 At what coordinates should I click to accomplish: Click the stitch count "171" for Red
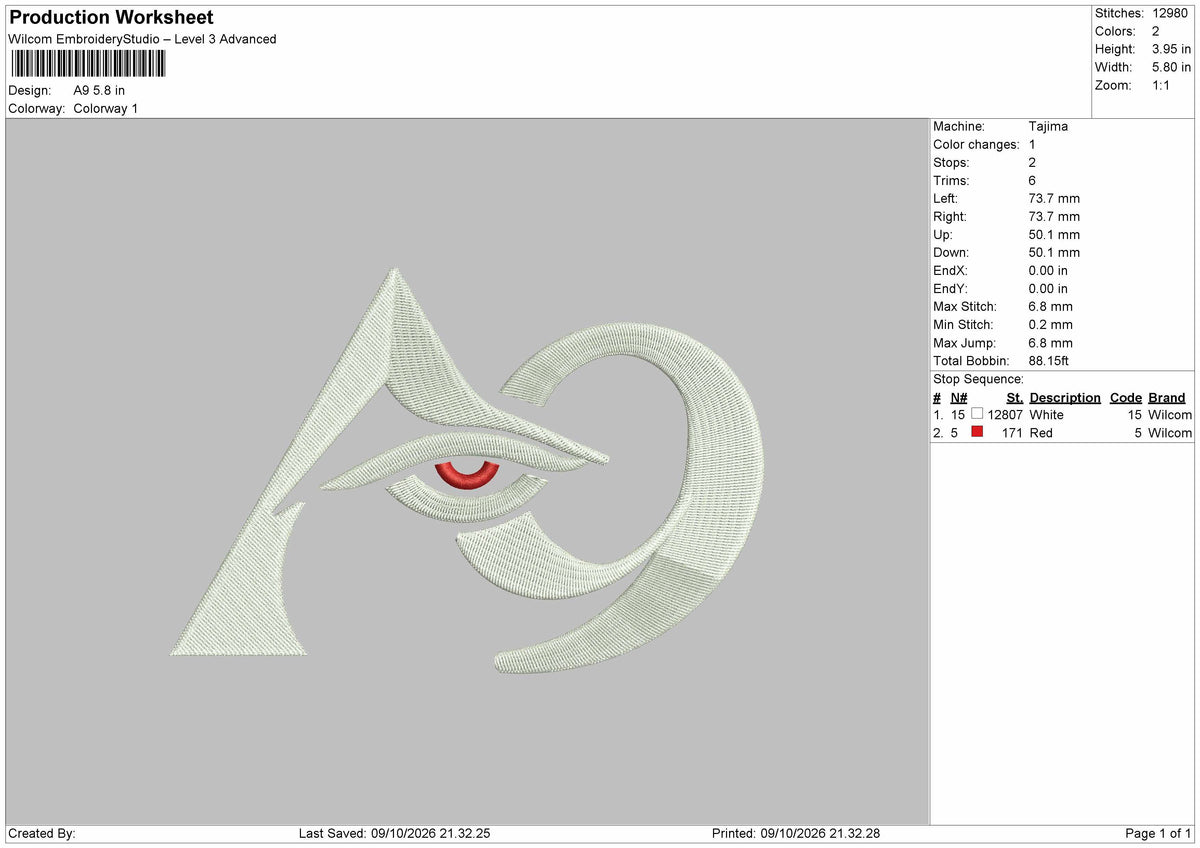click(x=1012, y=432)
